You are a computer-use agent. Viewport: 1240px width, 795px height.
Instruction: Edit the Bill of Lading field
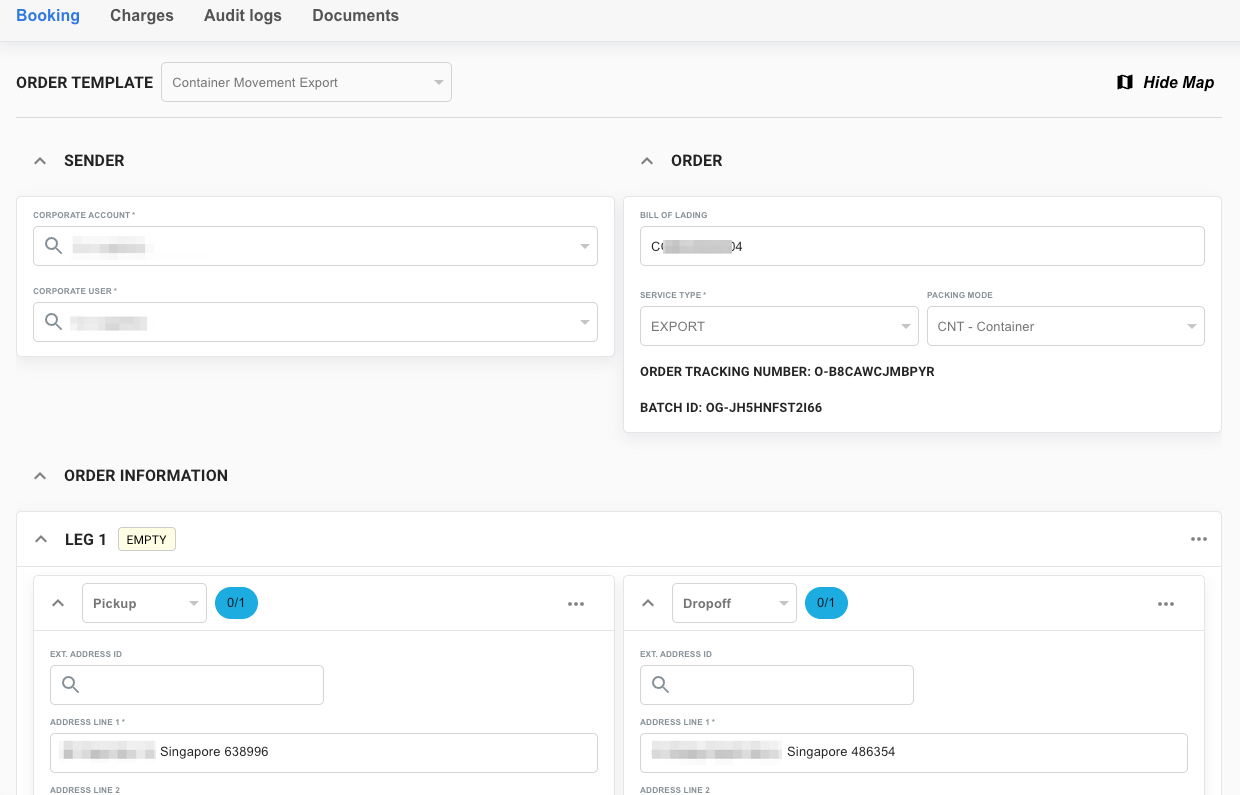click(922, 246)
